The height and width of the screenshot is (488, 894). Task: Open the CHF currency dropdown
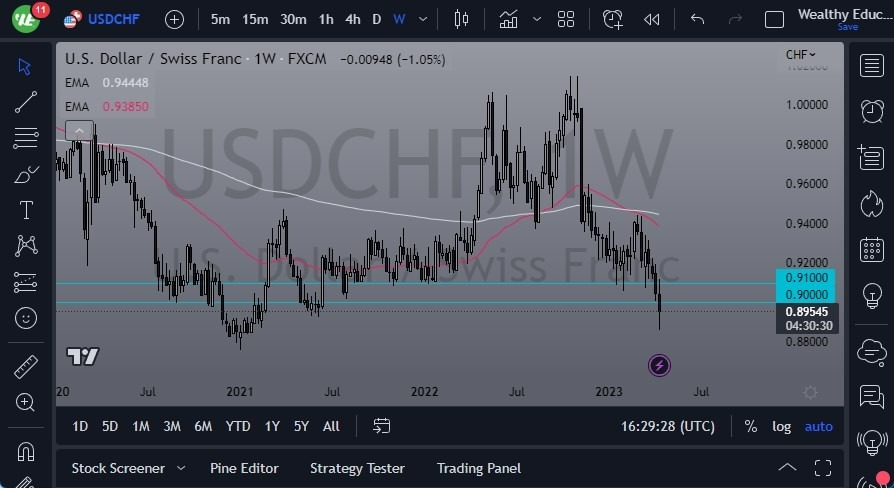800,55
